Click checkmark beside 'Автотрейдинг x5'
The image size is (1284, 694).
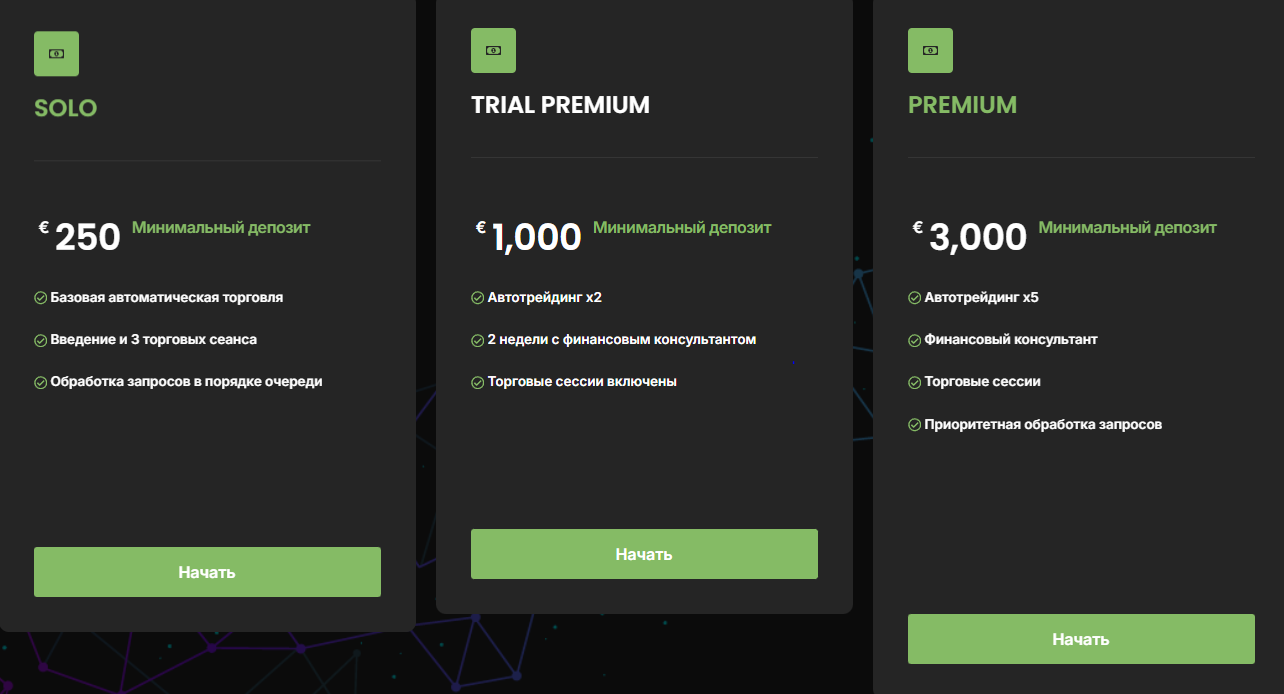[914, 297]
